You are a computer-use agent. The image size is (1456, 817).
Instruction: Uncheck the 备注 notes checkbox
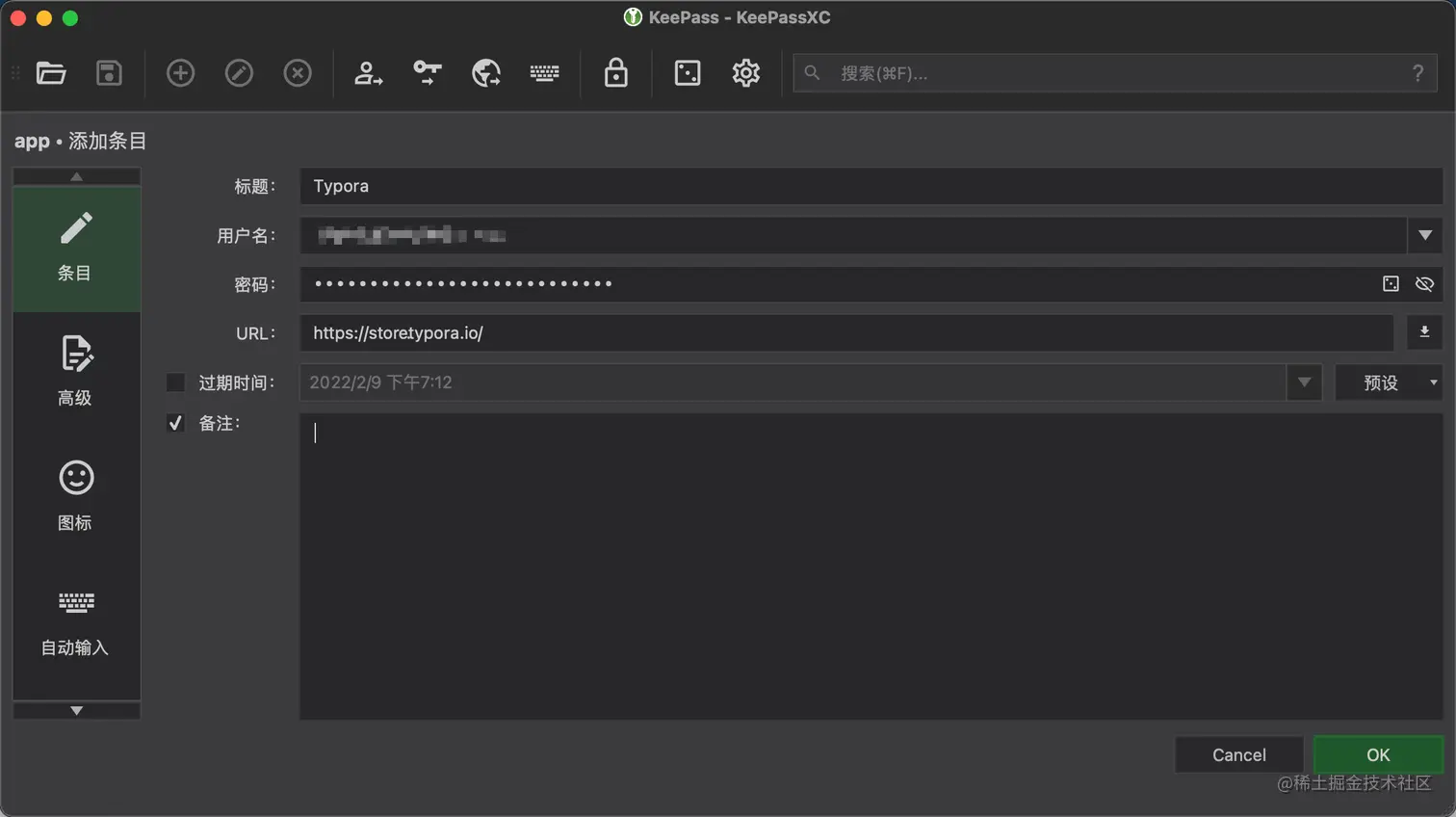pyautogui.click(x=175, y=423)
